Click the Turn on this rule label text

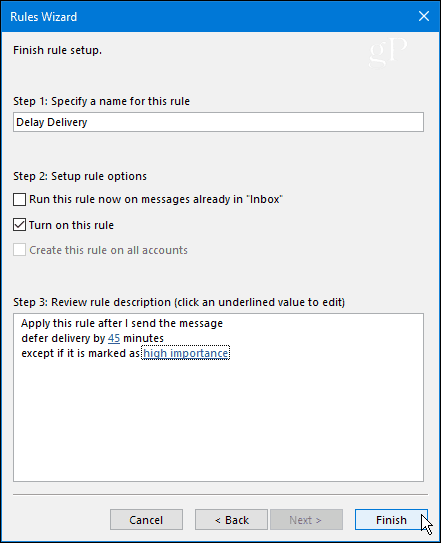[x=71, y=225]
